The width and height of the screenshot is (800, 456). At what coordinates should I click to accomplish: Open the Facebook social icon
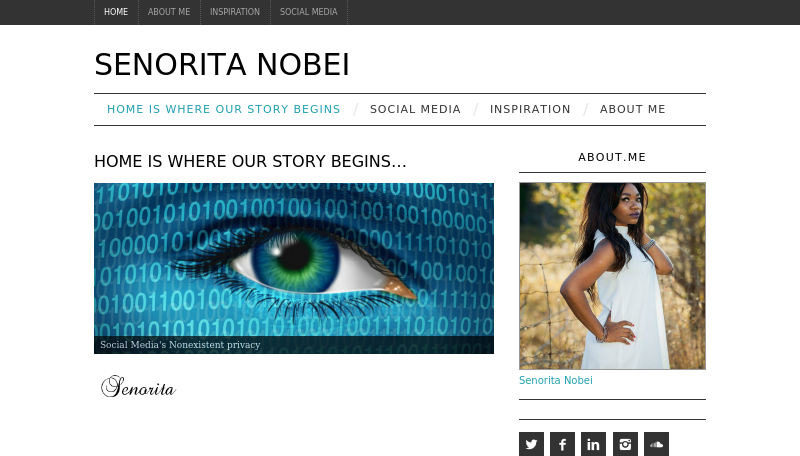click(562, 444)
